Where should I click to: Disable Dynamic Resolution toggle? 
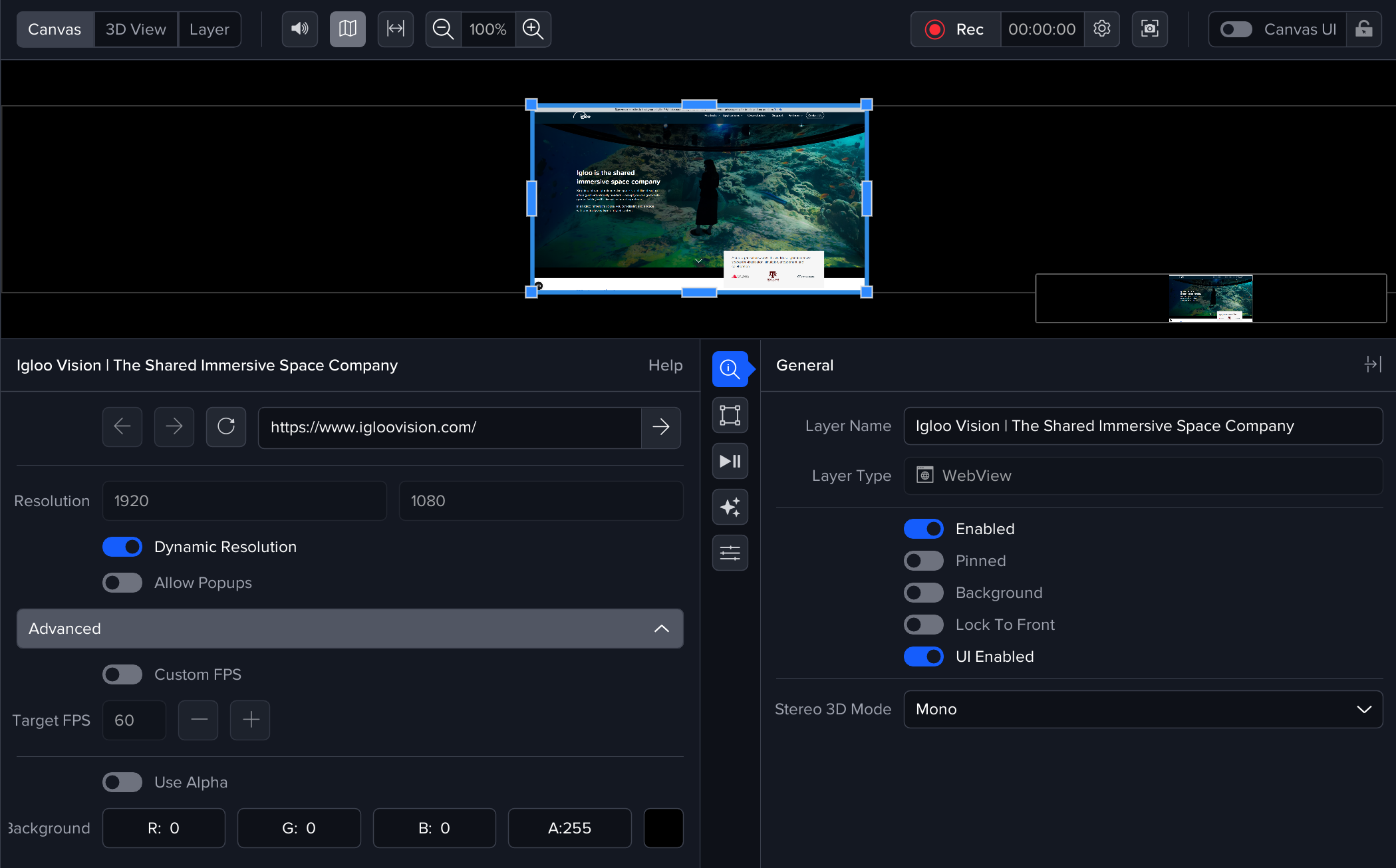(x=122, y=547)
